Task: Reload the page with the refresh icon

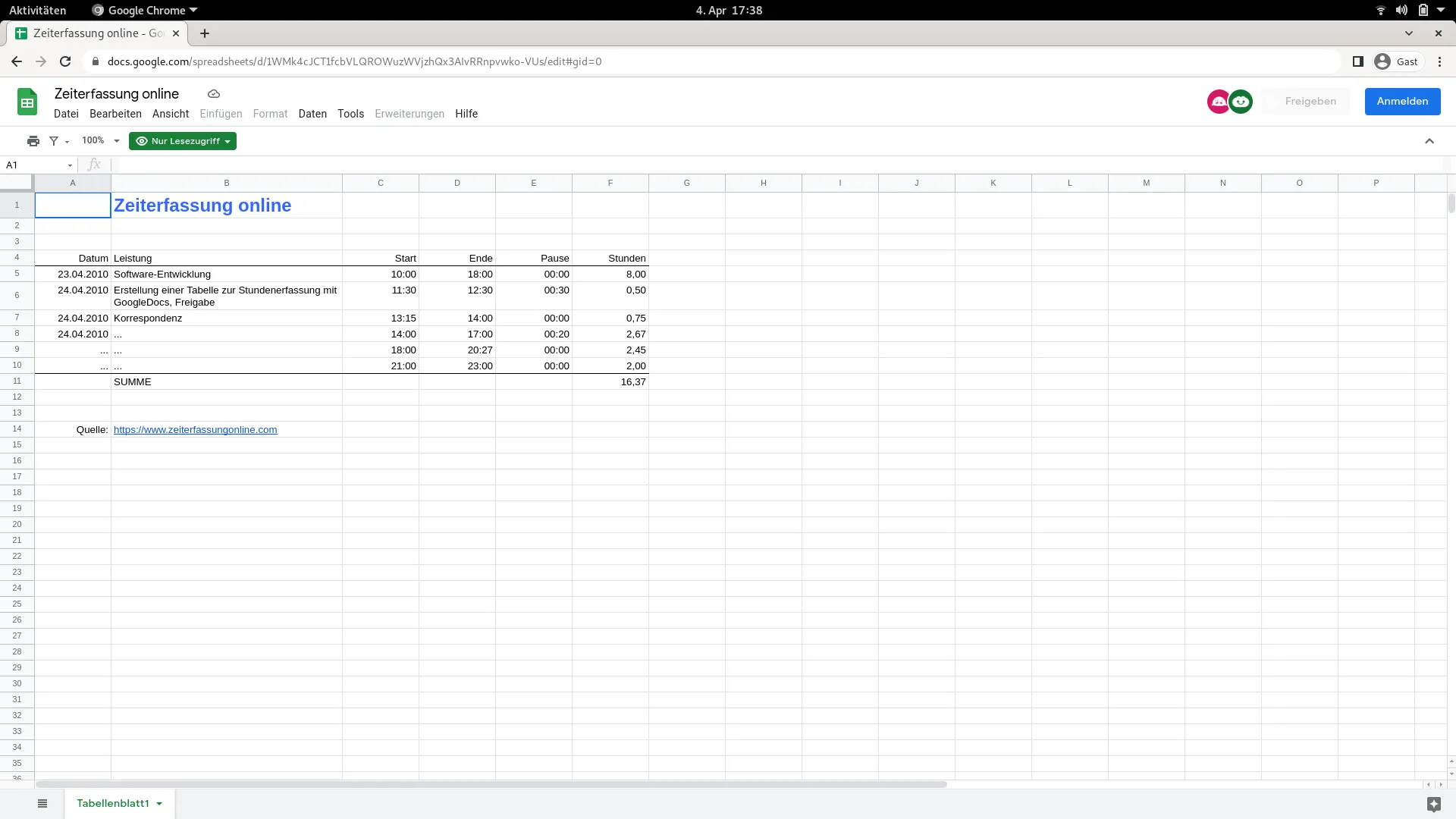Action: 65,61
